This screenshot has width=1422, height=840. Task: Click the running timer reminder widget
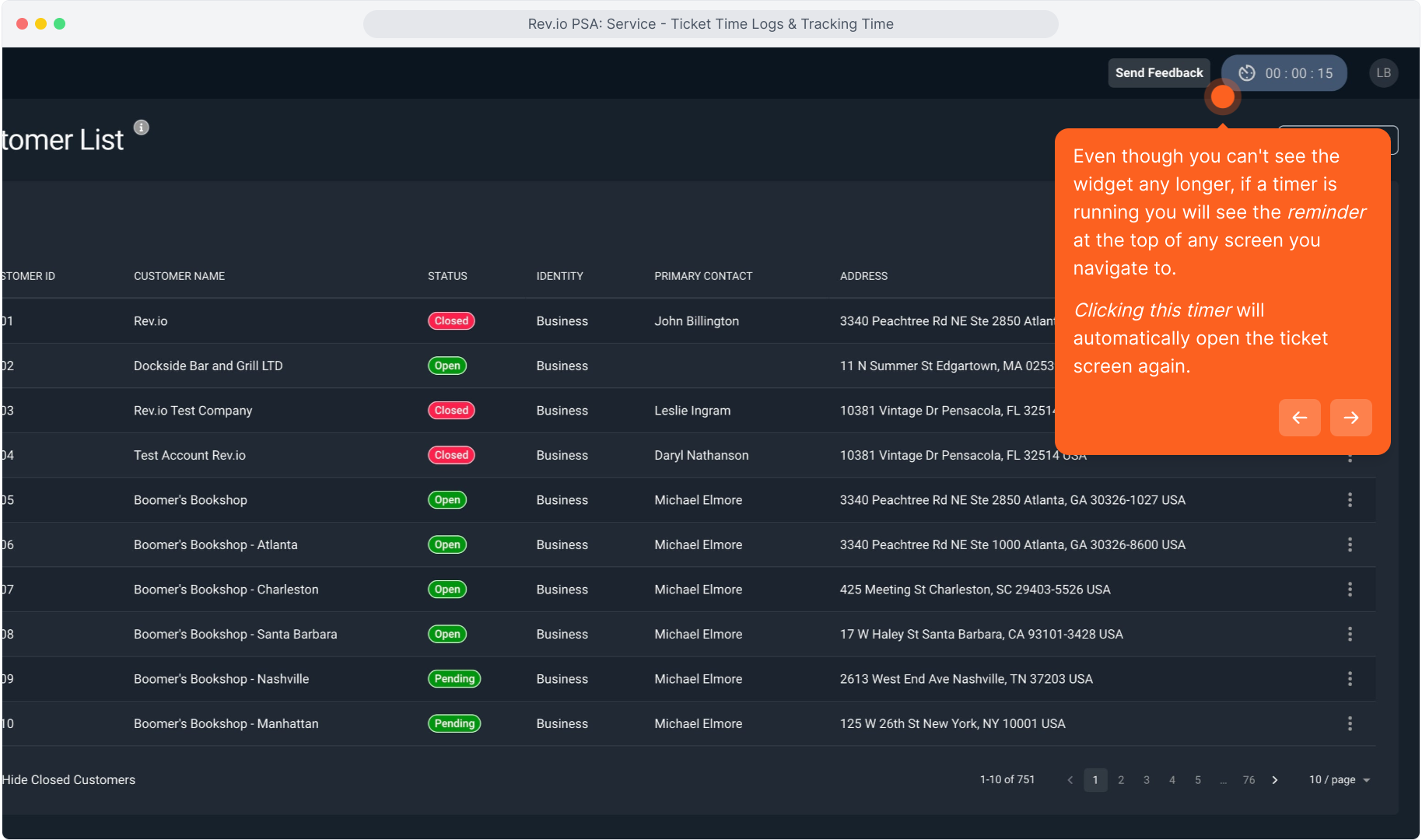pyautogui.click(x=1285, y=73)
